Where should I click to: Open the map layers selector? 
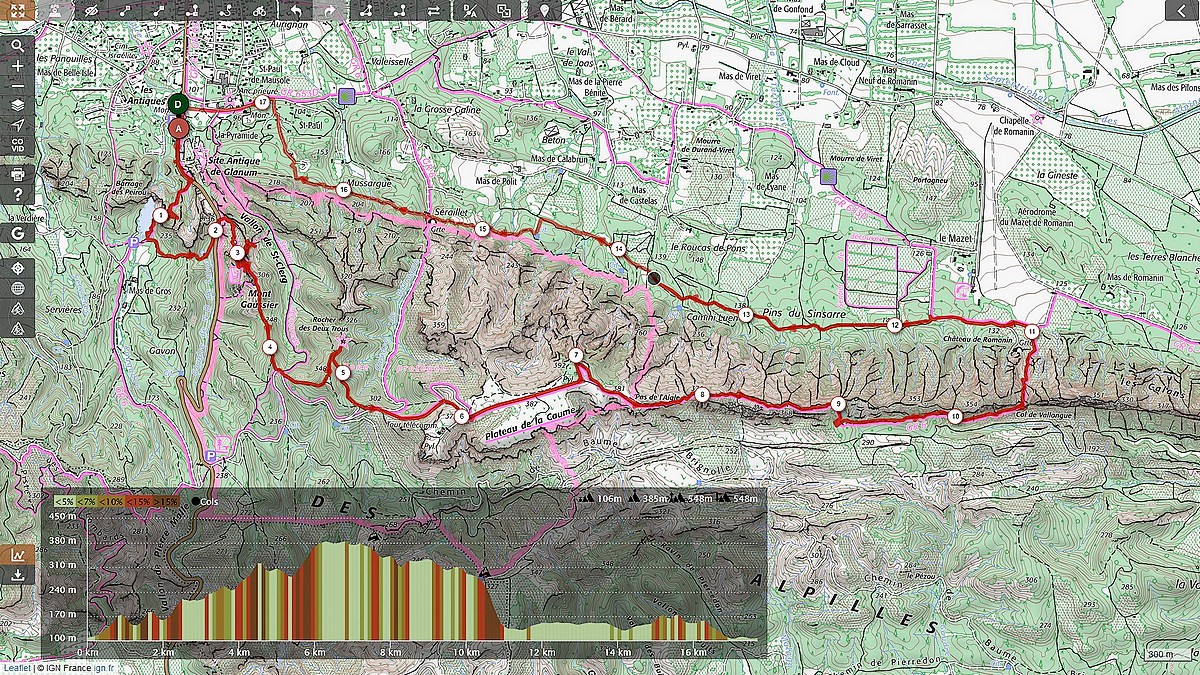tap(18, 105)
